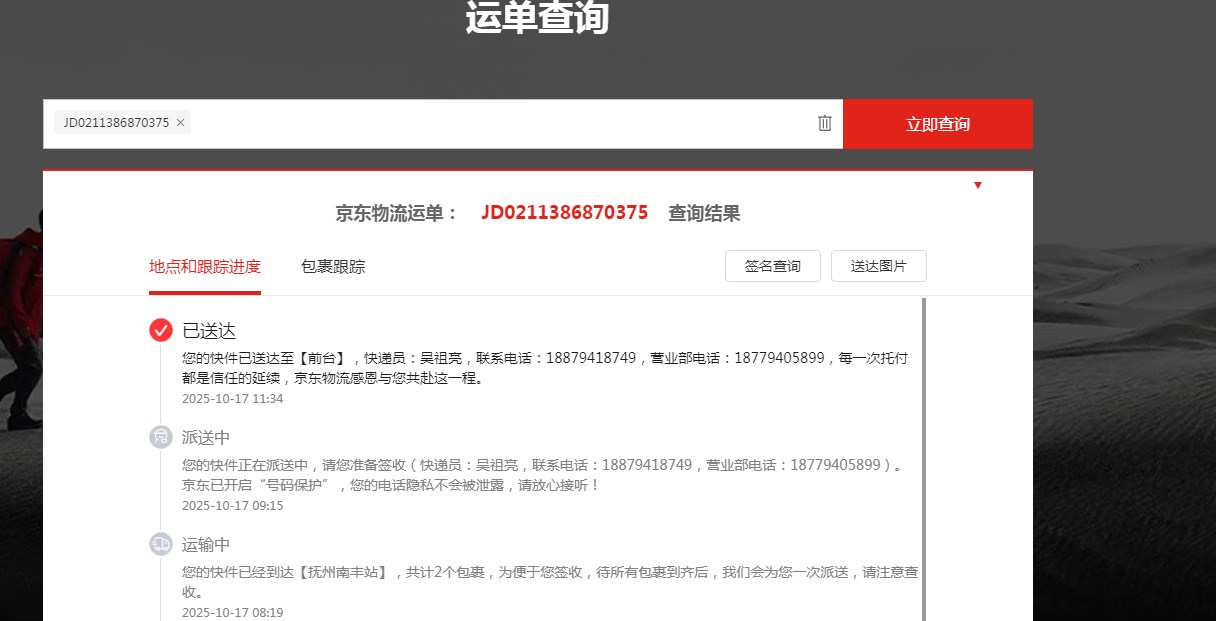Click the truck icon beside 运输中
The height and width of the screenshot is (621, 1216).
pyautogui.click(x=161, y=544)
